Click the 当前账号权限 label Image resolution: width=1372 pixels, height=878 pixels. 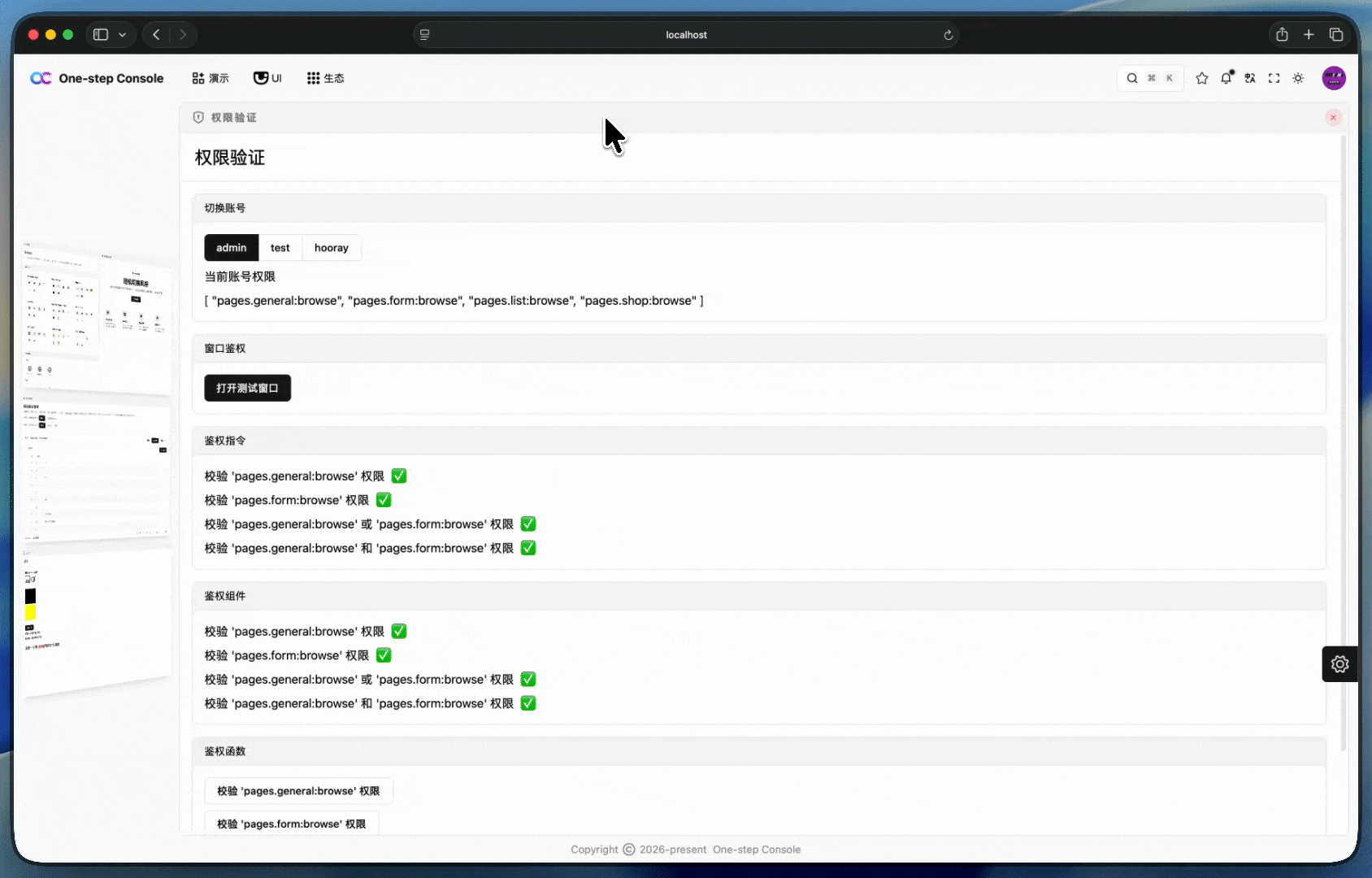[x=240, y=276]
